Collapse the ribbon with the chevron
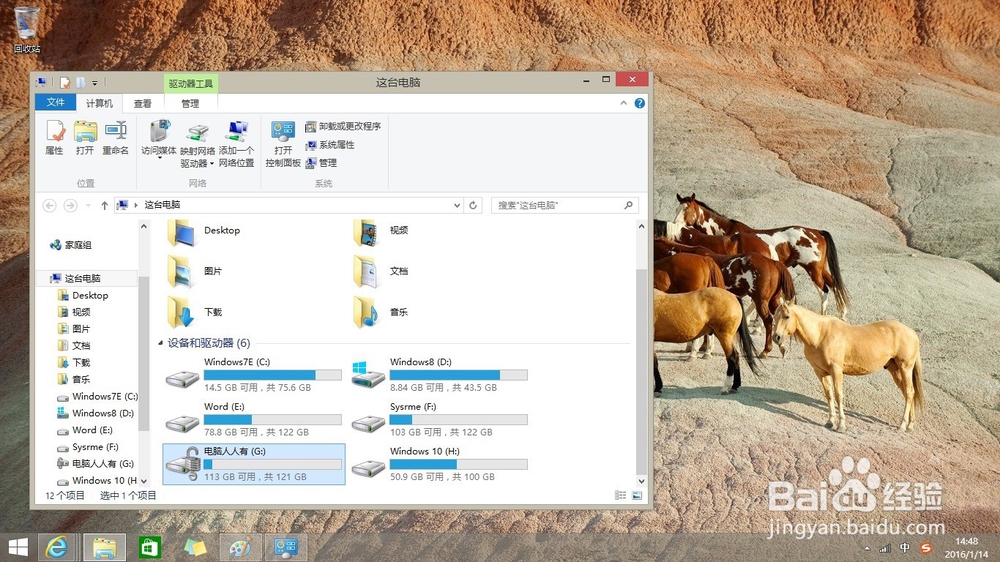The height and width of the screenshot is (562, 1000). (x=624, y=103)
